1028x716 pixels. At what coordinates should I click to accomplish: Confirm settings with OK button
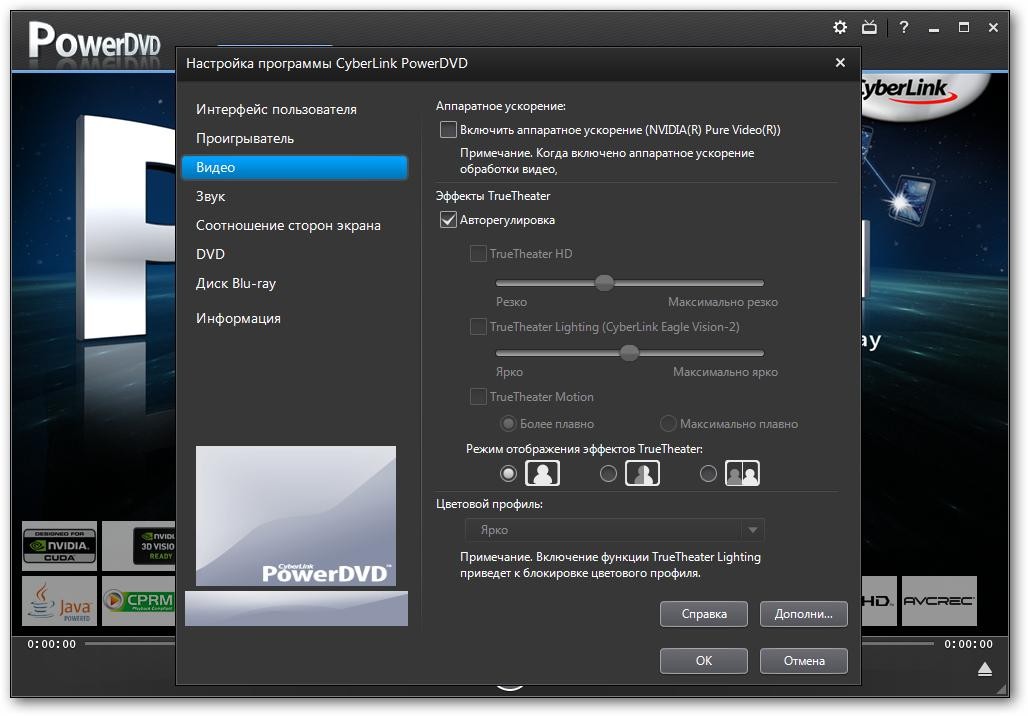click(x=704, y=661)
